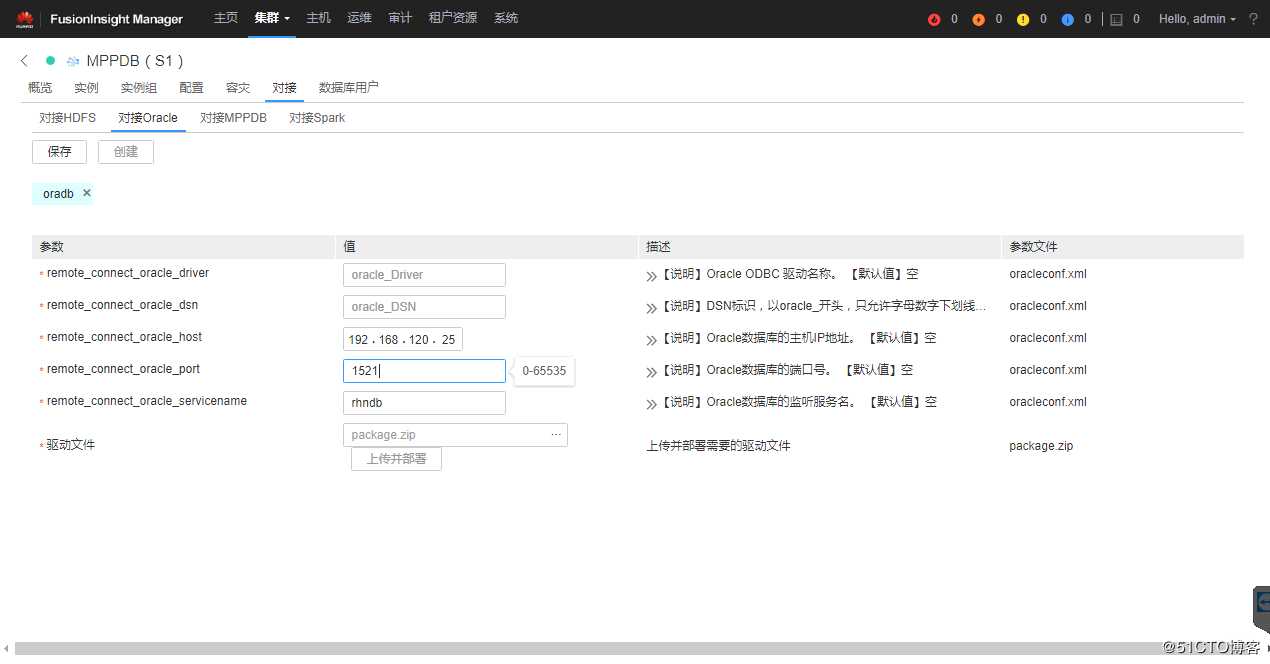Open the task list icon in header
1270x664 pixels.
[x=1117, y=19]
